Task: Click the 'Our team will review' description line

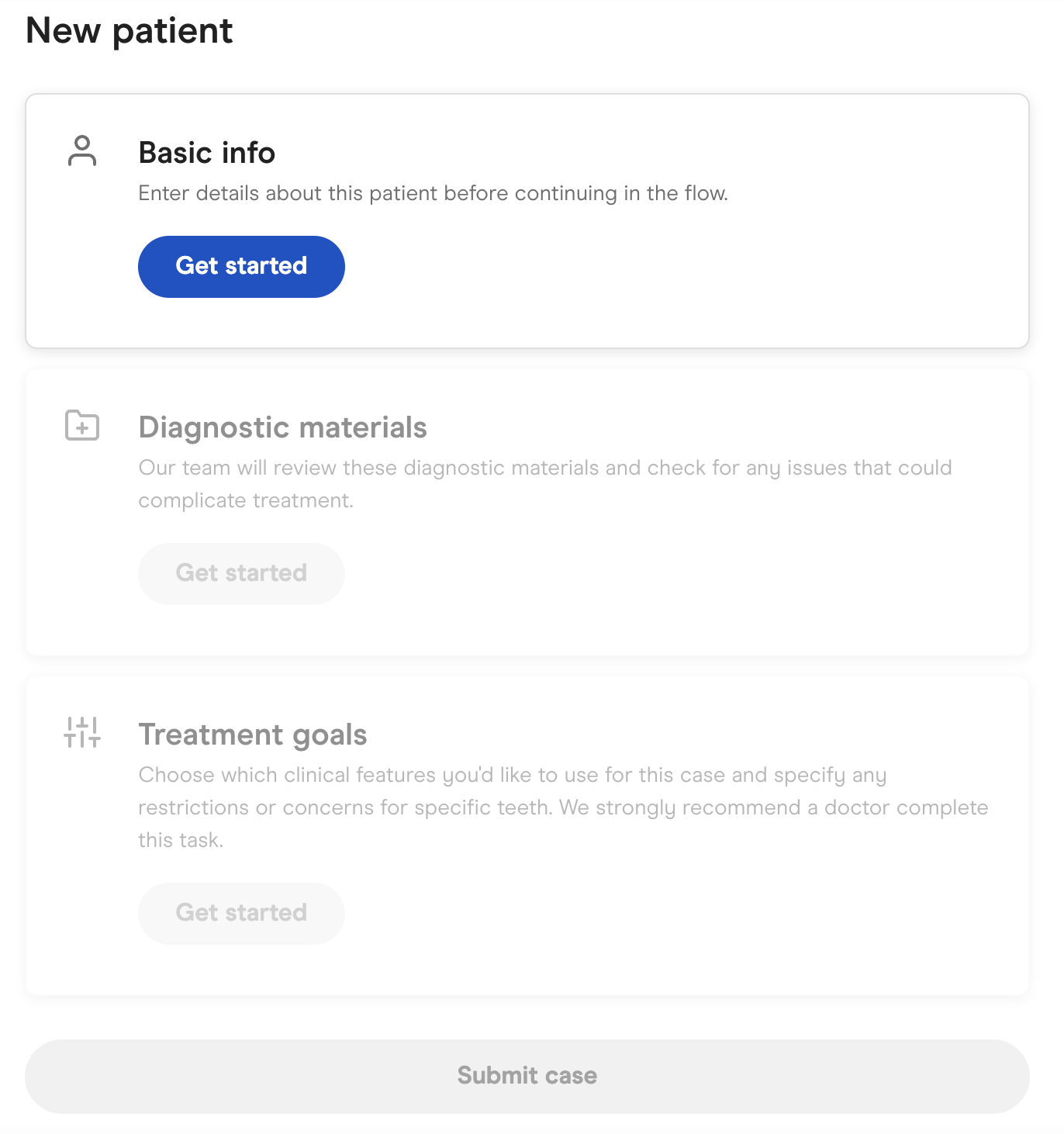Action: click(x=544, y=468)
